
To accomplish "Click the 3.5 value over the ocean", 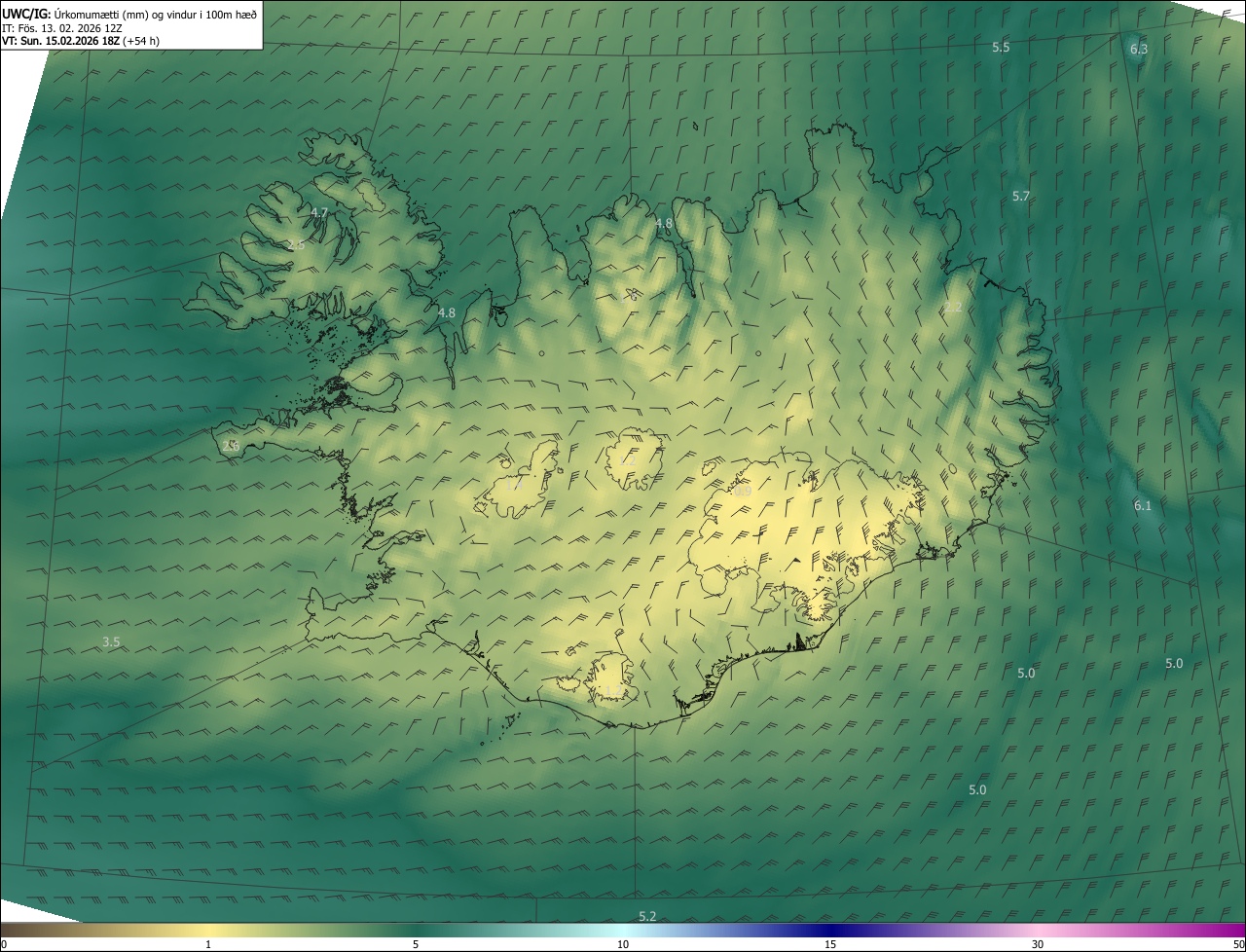I will pos(112,642).
